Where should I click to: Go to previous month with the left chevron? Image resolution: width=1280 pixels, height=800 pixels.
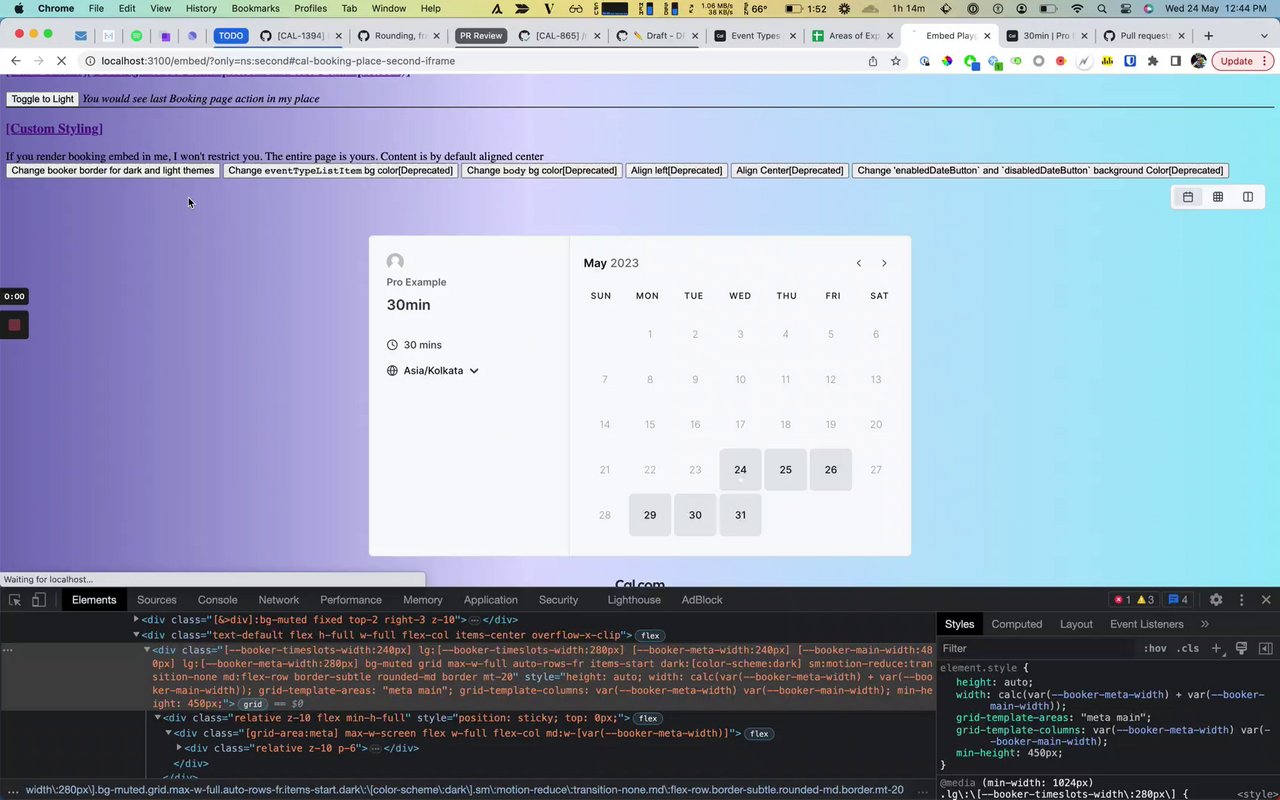858,263
